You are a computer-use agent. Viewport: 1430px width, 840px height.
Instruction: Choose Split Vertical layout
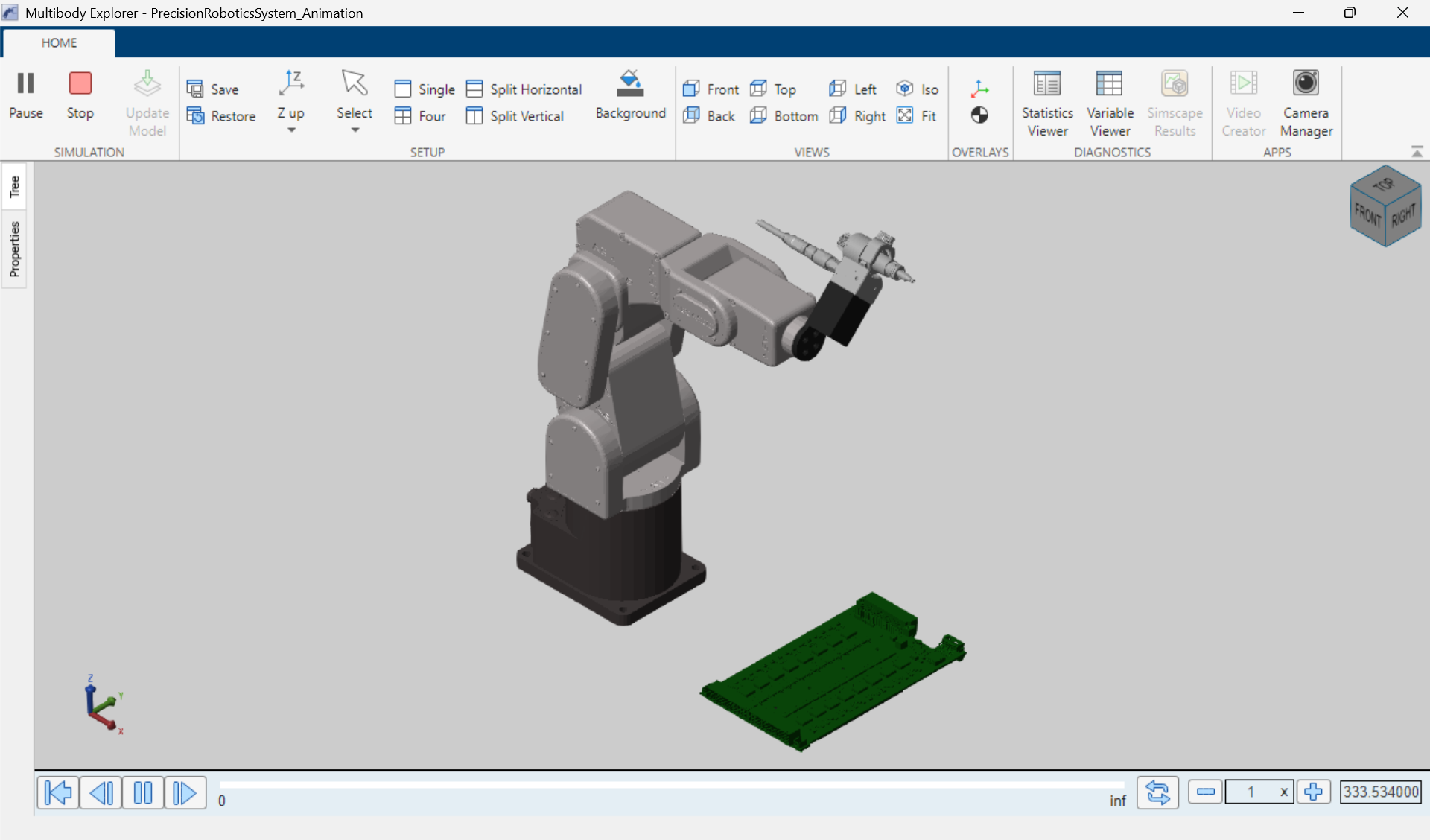point(515,116)
